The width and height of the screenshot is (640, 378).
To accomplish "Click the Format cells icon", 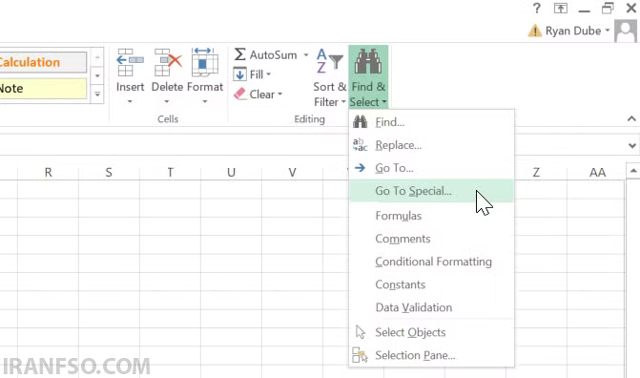I will click(205, 62).
